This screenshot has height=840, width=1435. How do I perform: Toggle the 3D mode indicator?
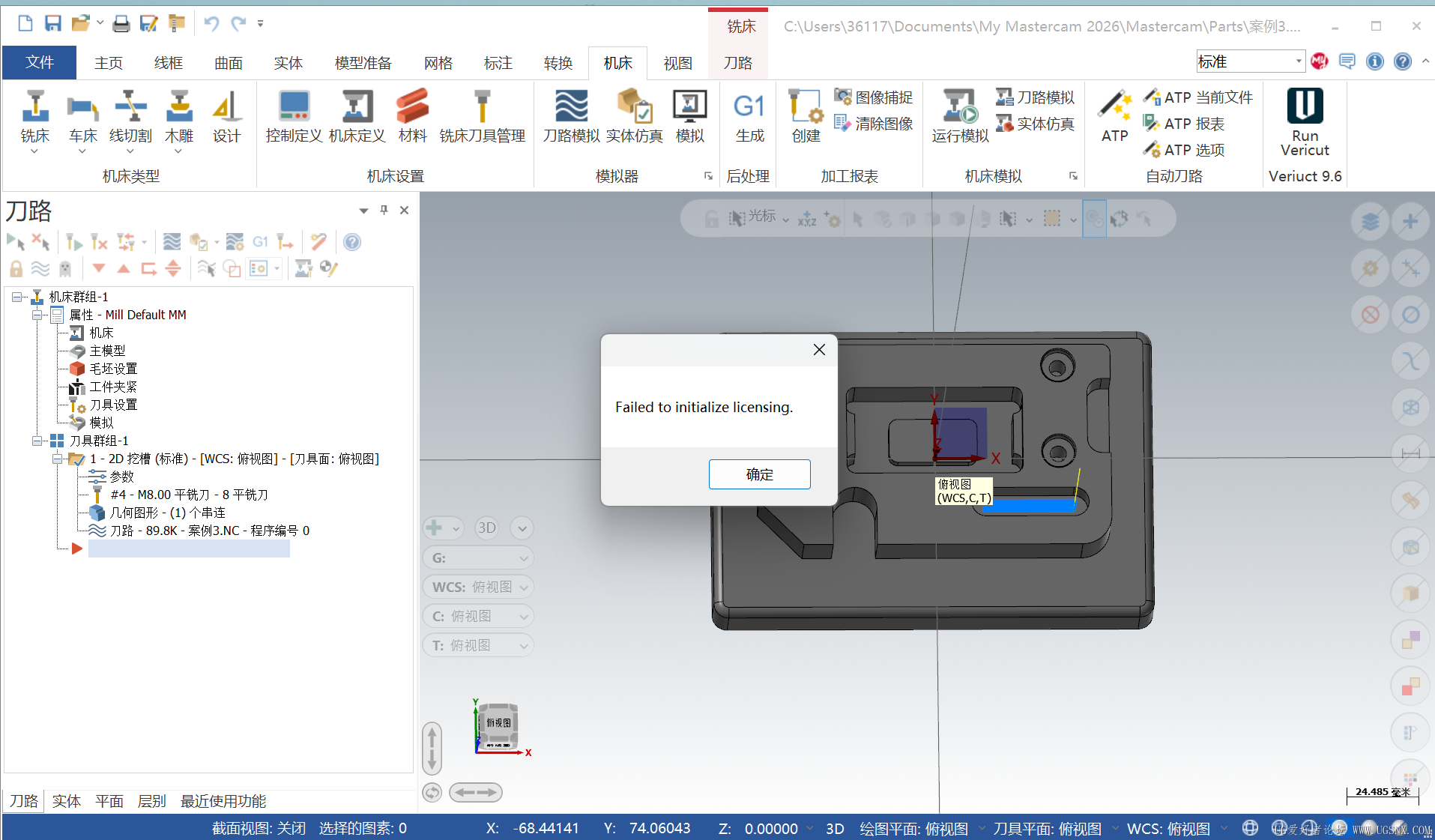(x=835, y=828)
